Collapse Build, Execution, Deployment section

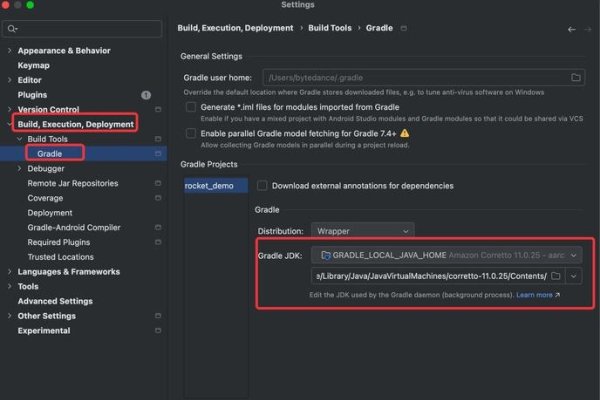tap(10, 124)
